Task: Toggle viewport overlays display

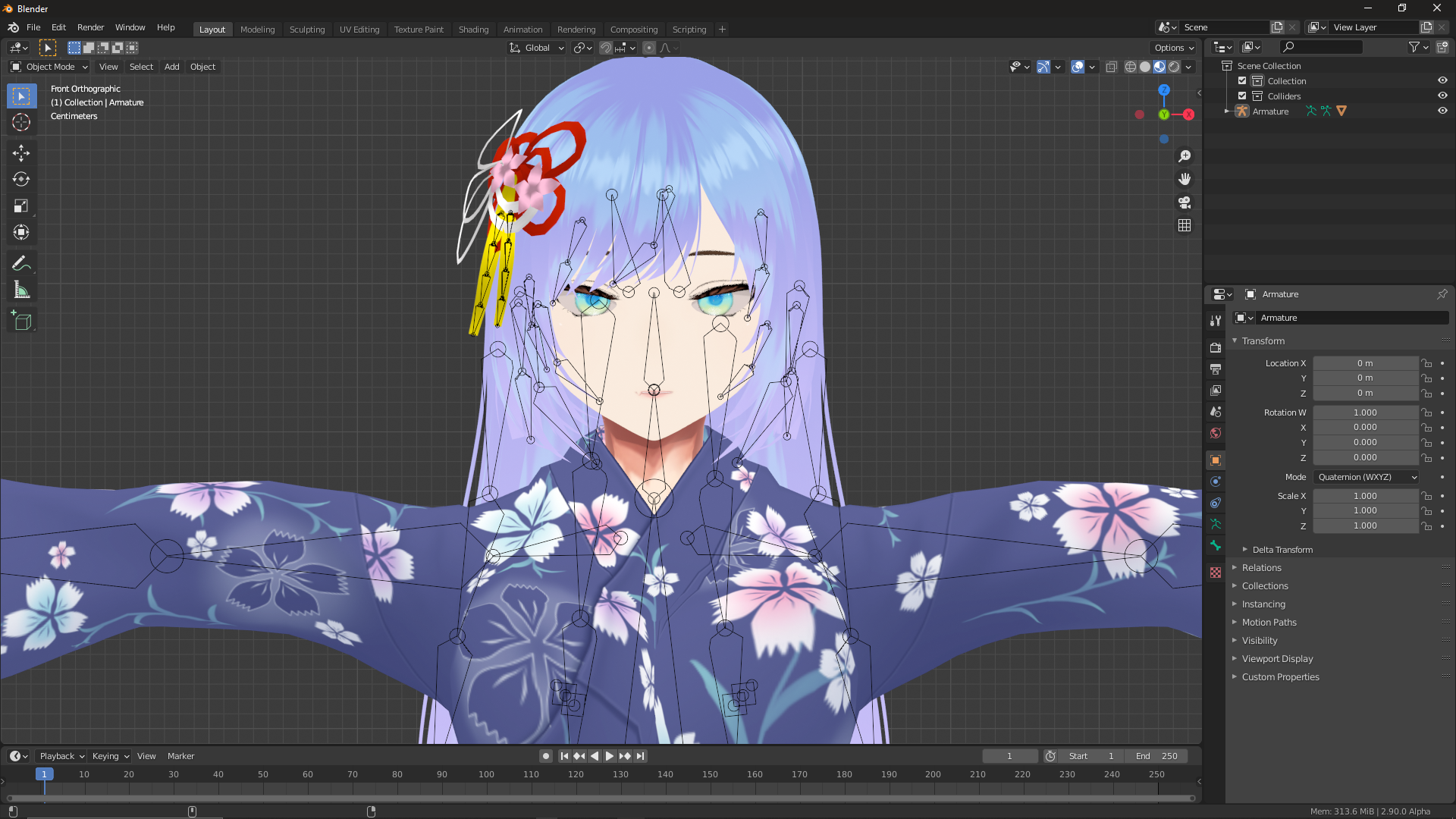Action: click(1078, 67)
